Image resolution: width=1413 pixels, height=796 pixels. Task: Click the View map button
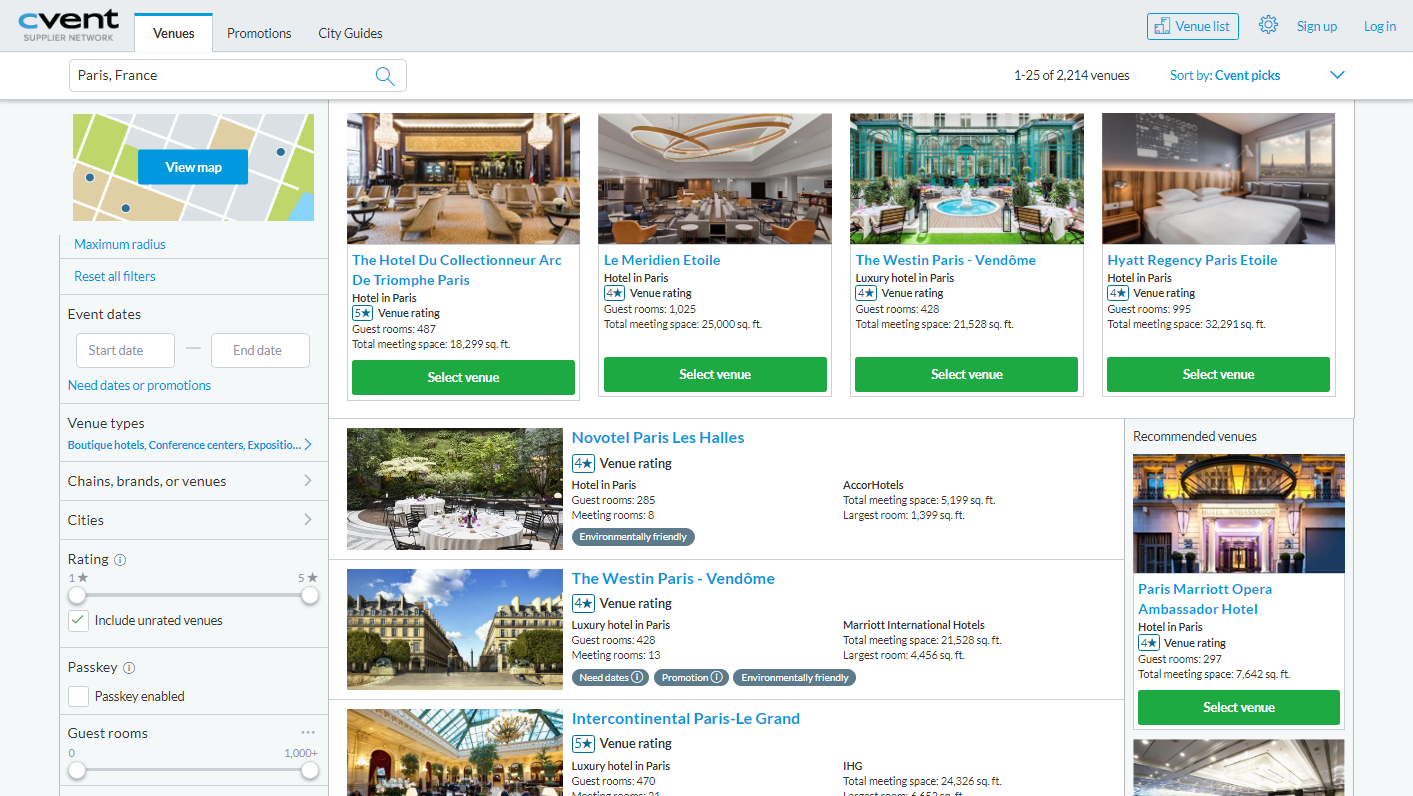193,167
